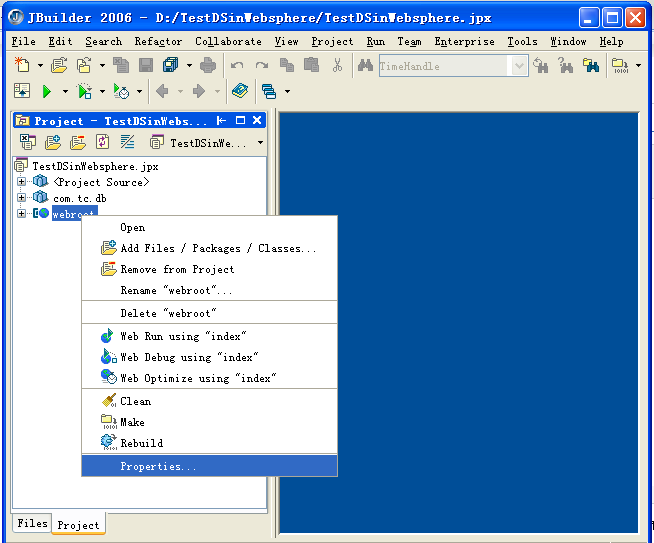Click Close Project icon in project pane

[28, 142]
